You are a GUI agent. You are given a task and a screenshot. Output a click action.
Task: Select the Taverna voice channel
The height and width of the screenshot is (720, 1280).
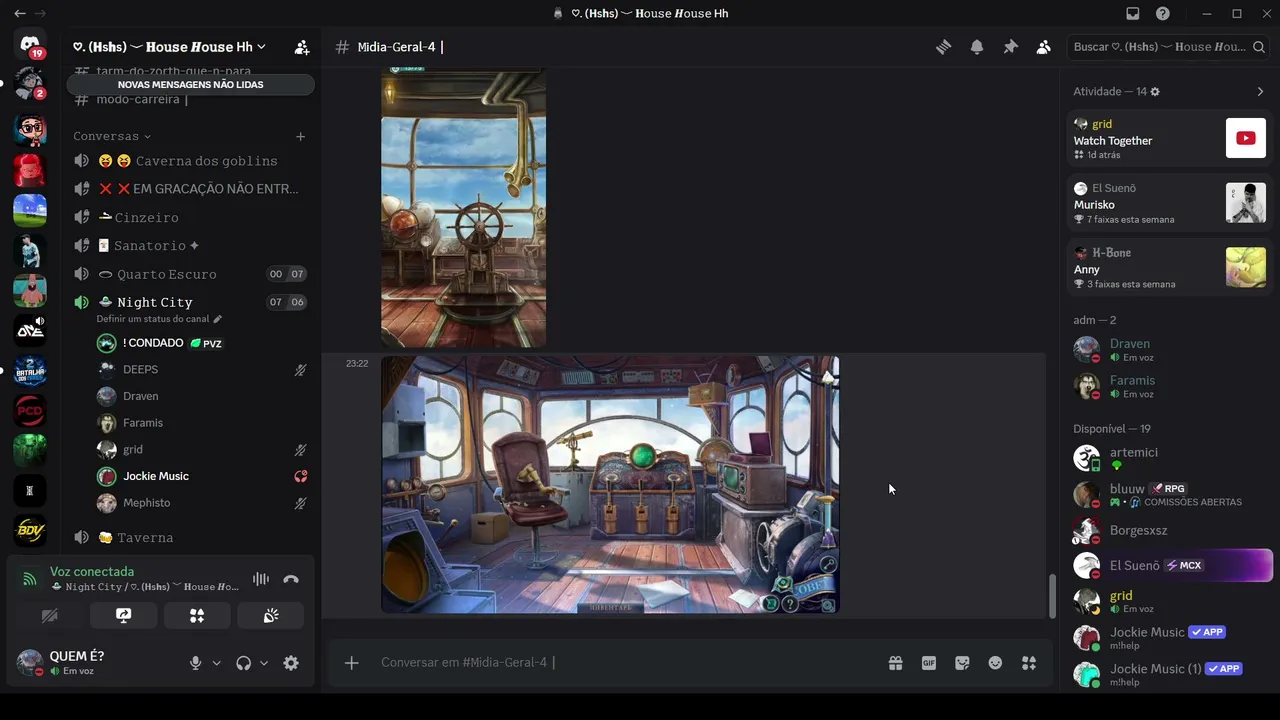[x=190, y=538]
